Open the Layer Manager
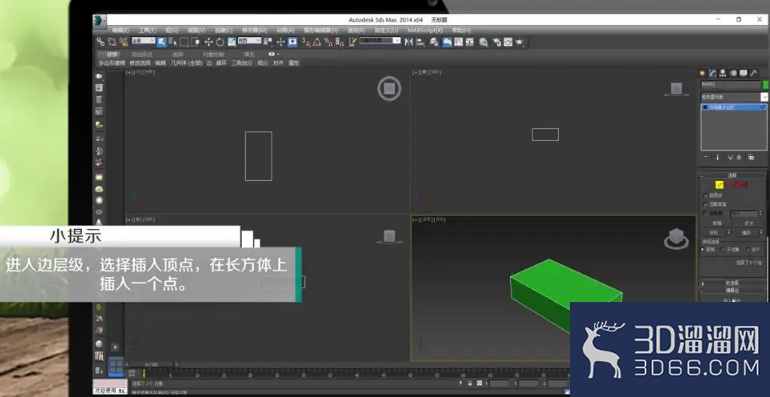The image size is (770, 397). [x=434, y=42]
